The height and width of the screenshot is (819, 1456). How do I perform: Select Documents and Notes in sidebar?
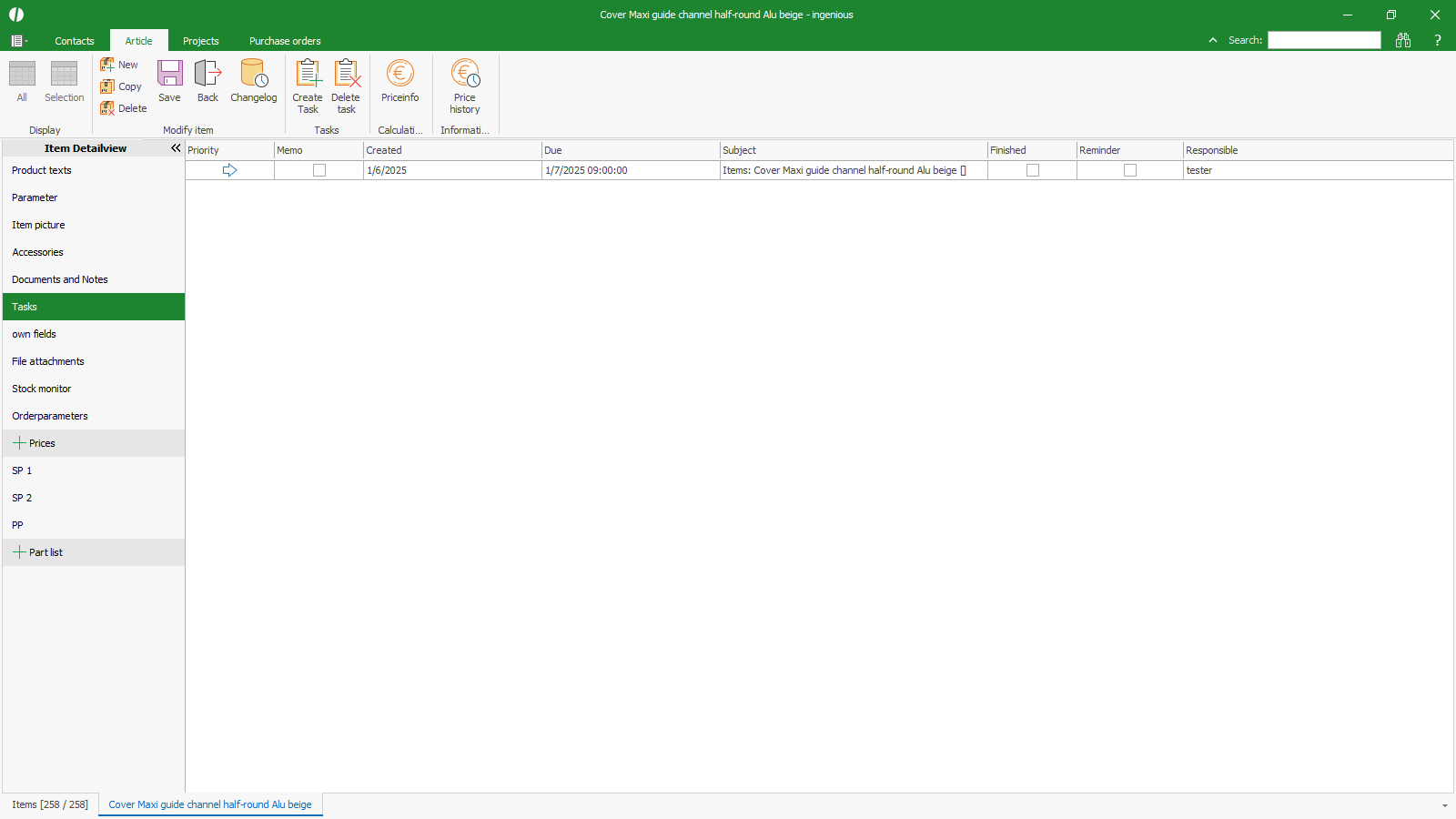[60, 279]
